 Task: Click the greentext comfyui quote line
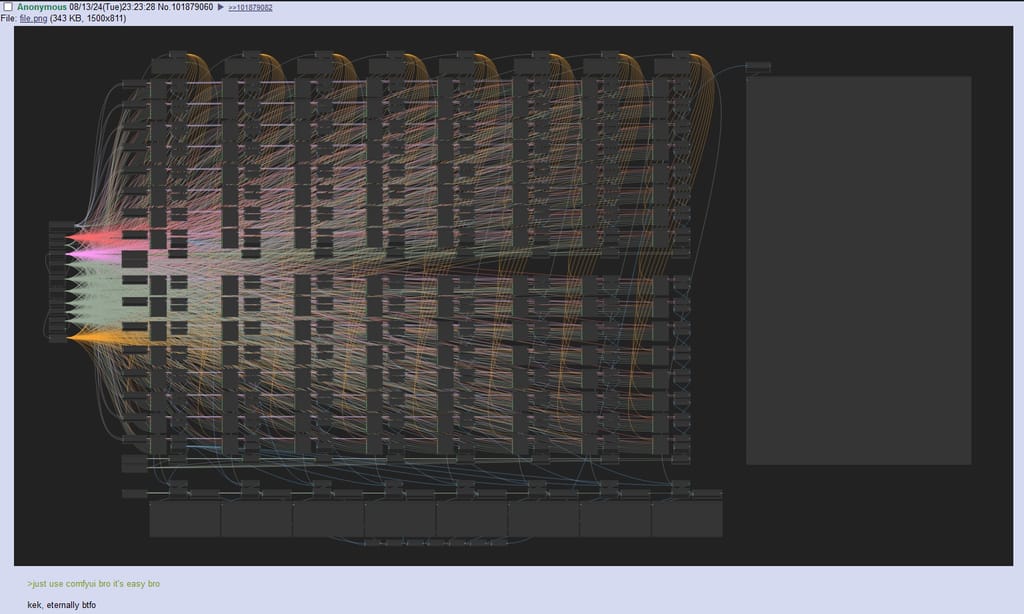(93, 583)
